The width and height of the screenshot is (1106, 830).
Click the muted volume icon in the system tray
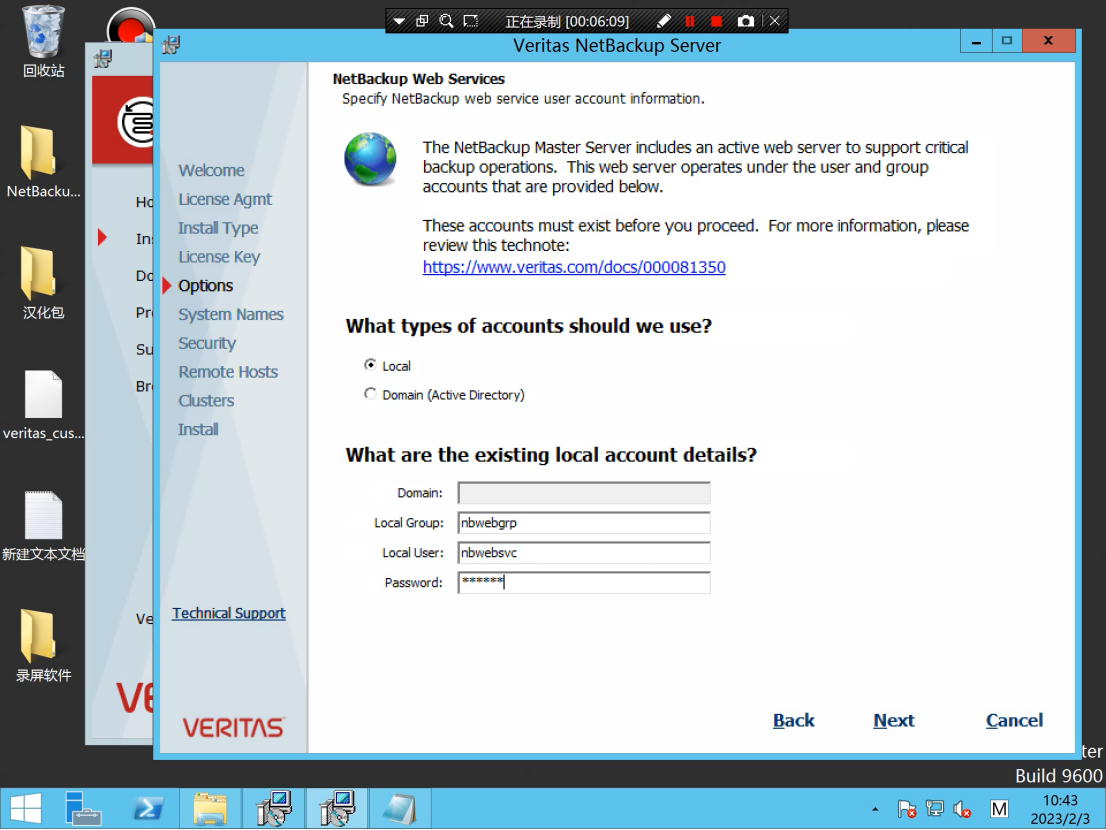[961, 809]
